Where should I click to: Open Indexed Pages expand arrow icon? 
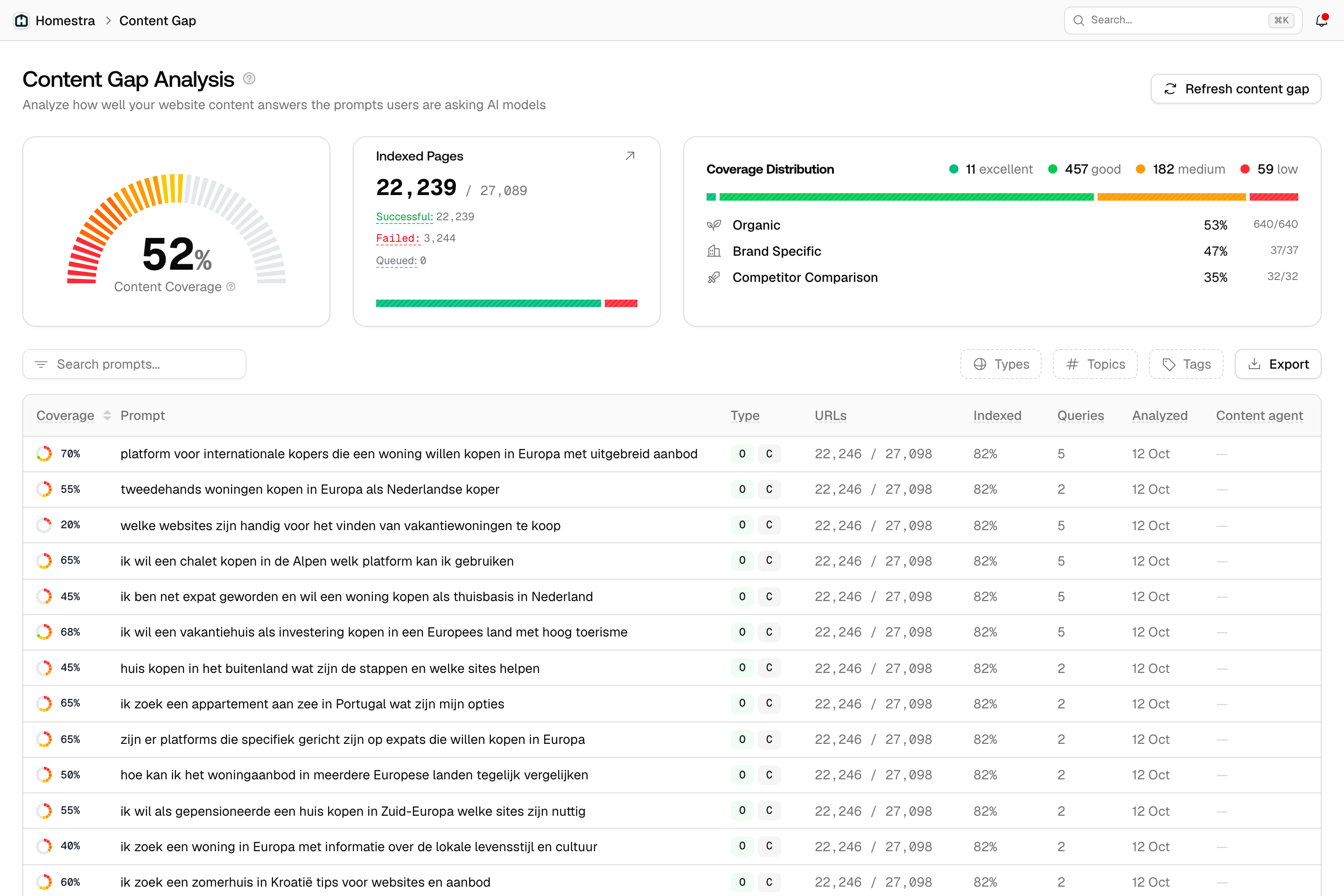[630, 156]
